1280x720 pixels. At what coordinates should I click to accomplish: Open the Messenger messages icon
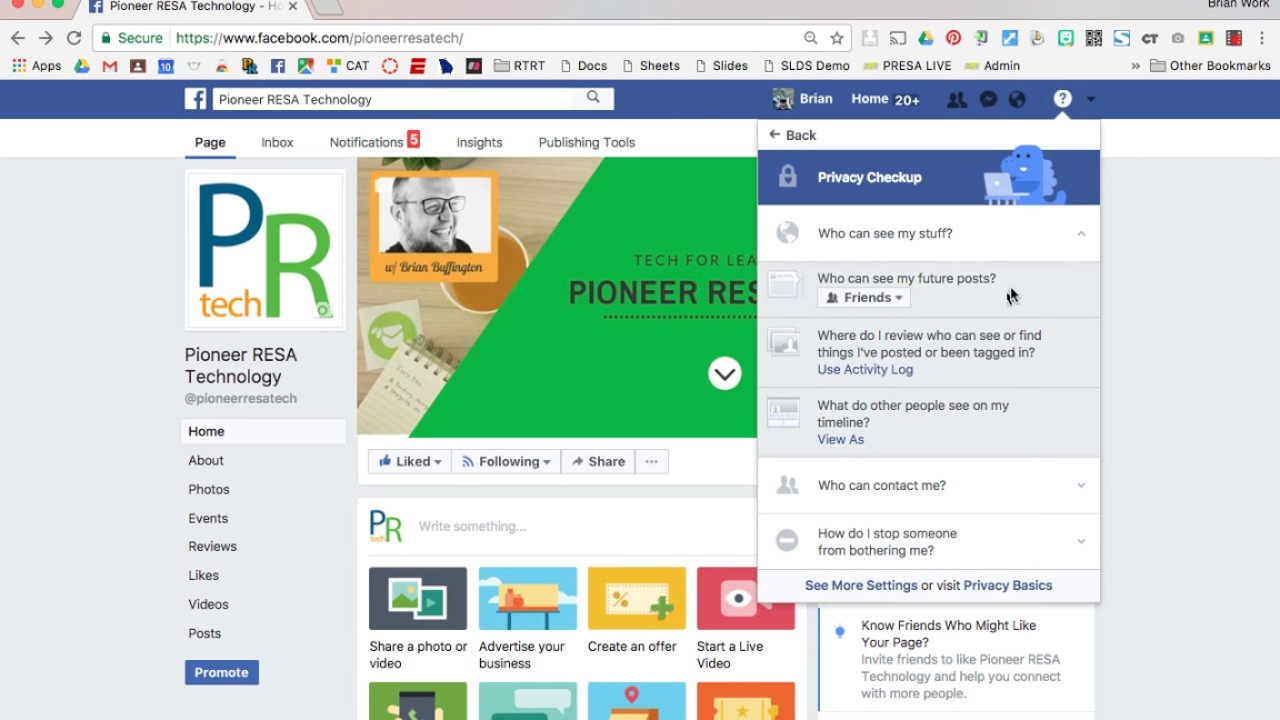pos(988,99)
